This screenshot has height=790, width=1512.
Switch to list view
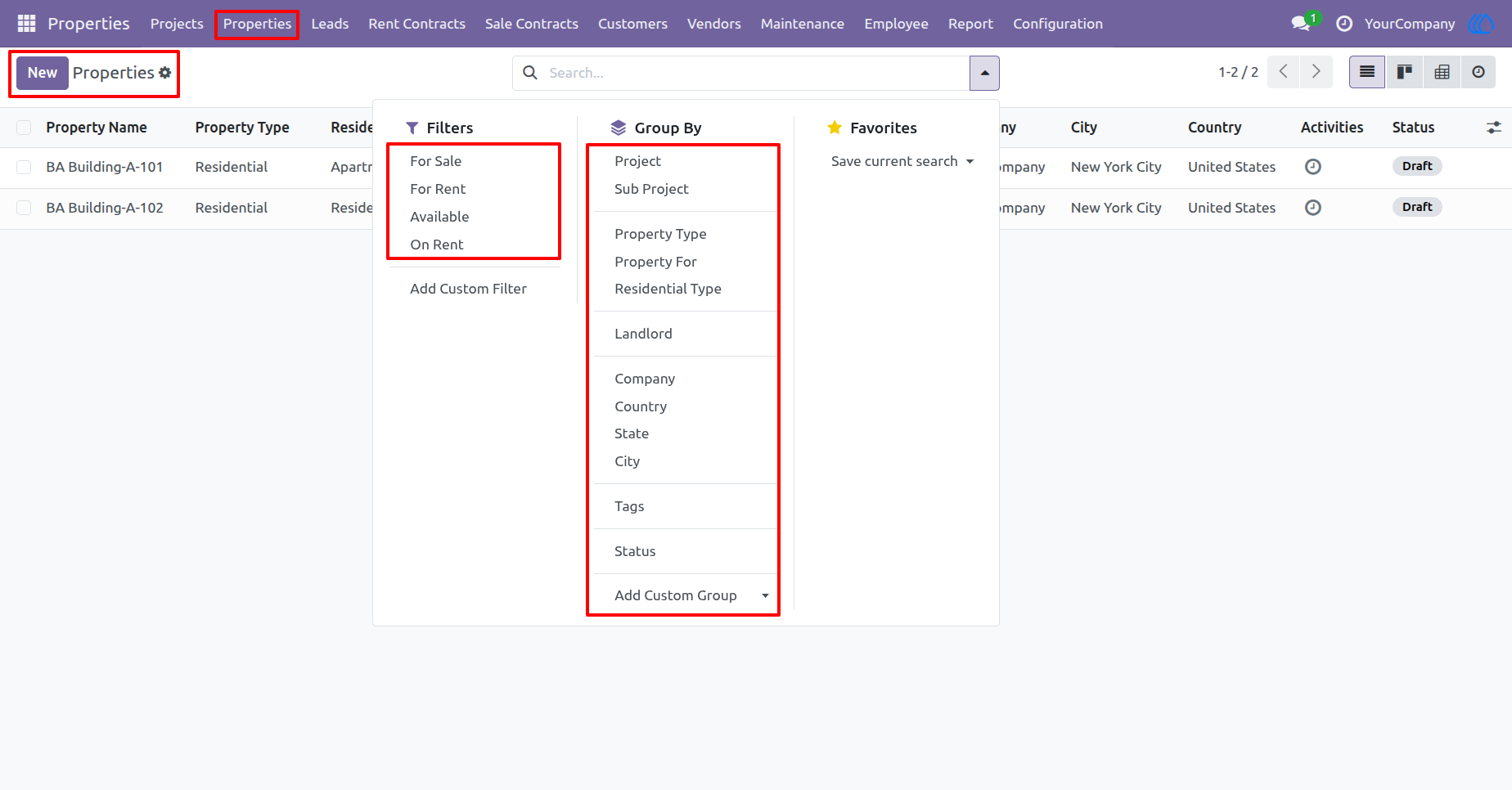[1367, 72]
